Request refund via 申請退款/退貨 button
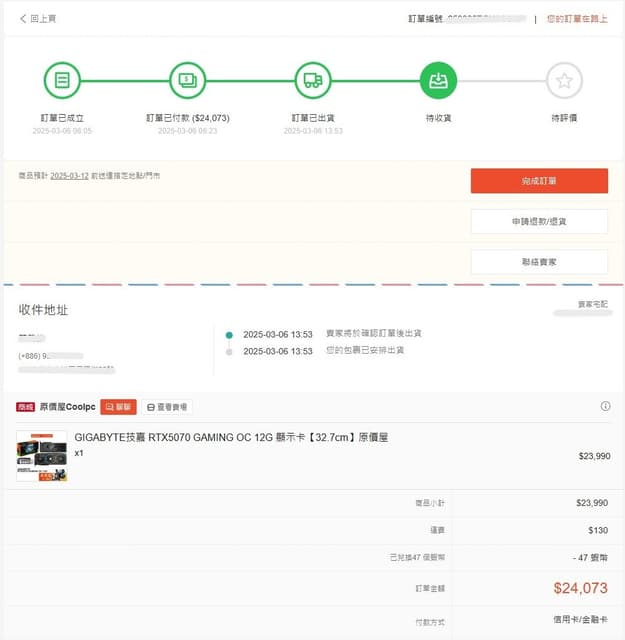 point(539,221)
